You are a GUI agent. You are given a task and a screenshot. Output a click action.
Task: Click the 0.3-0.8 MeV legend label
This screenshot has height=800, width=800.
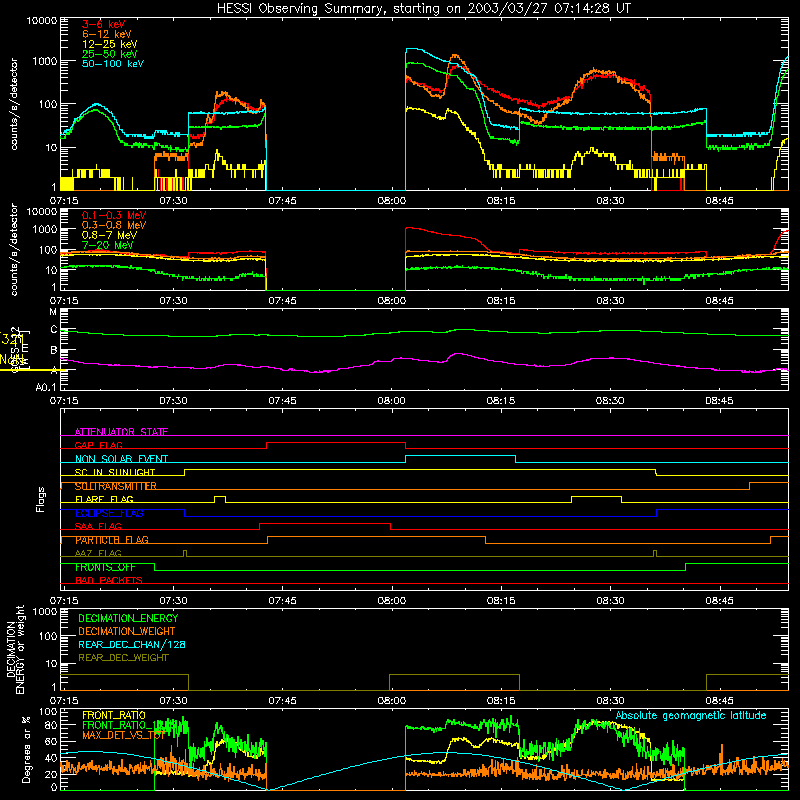pos(114,225)
